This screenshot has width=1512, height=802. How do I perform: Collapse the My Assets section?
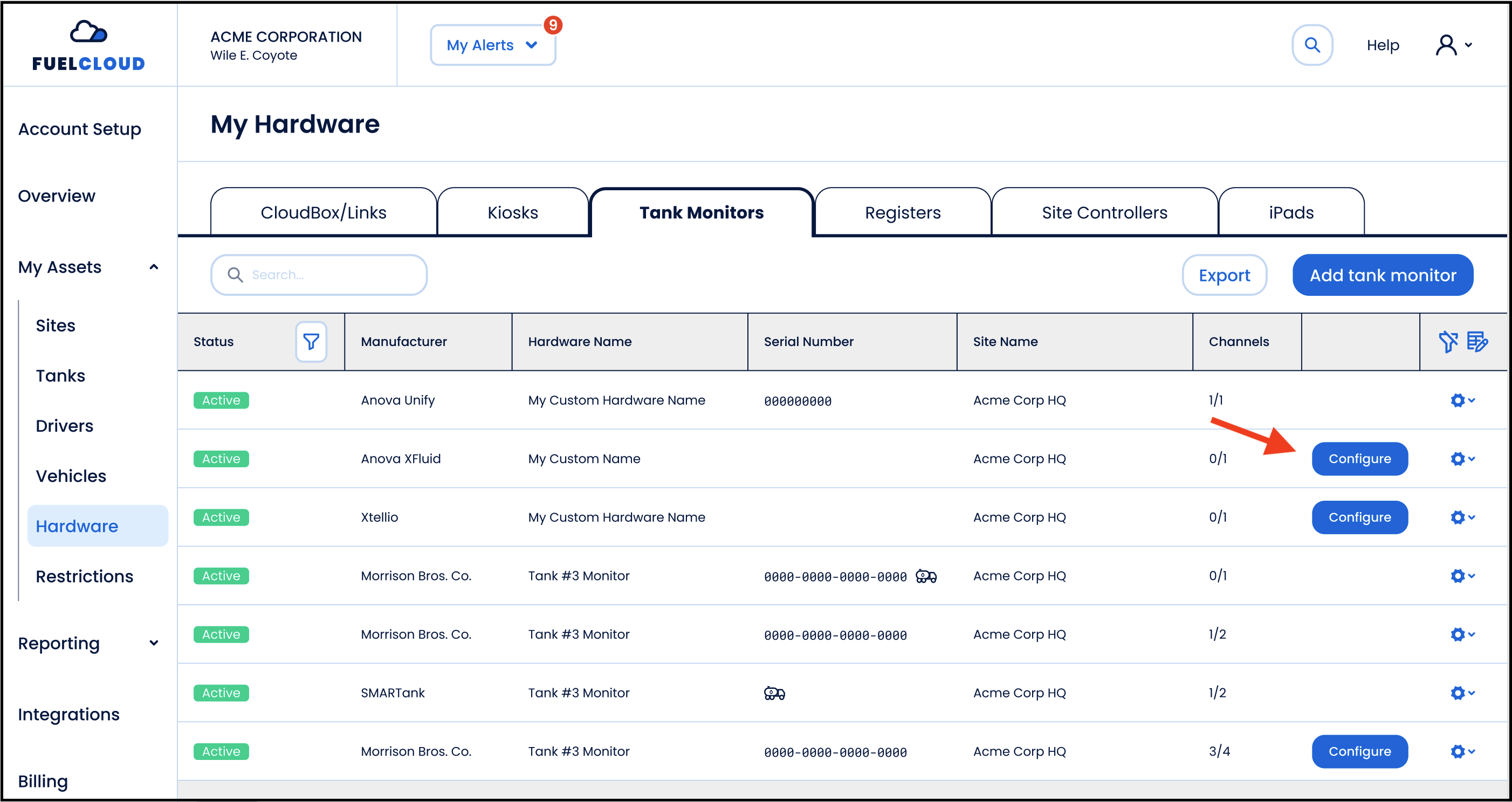pyautogui.click(x=88, y=267)
